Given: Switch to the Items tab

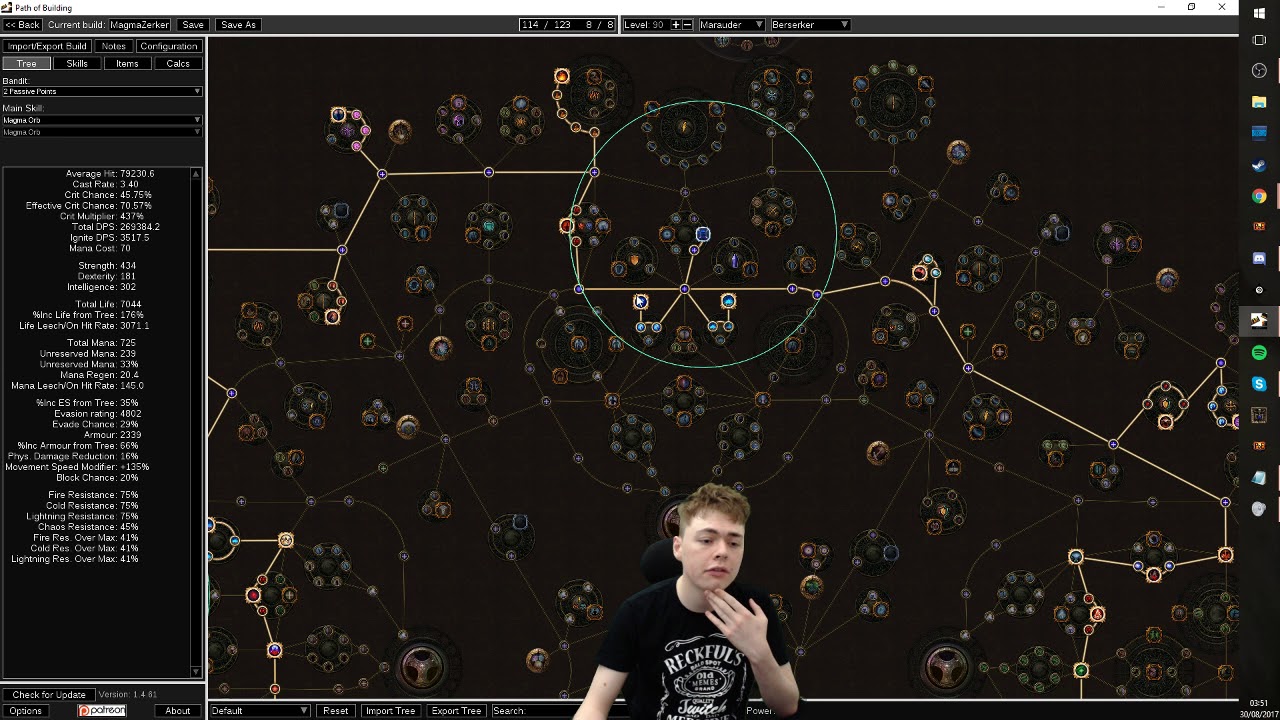Looking at the screenshot, I should click(127, 64).
